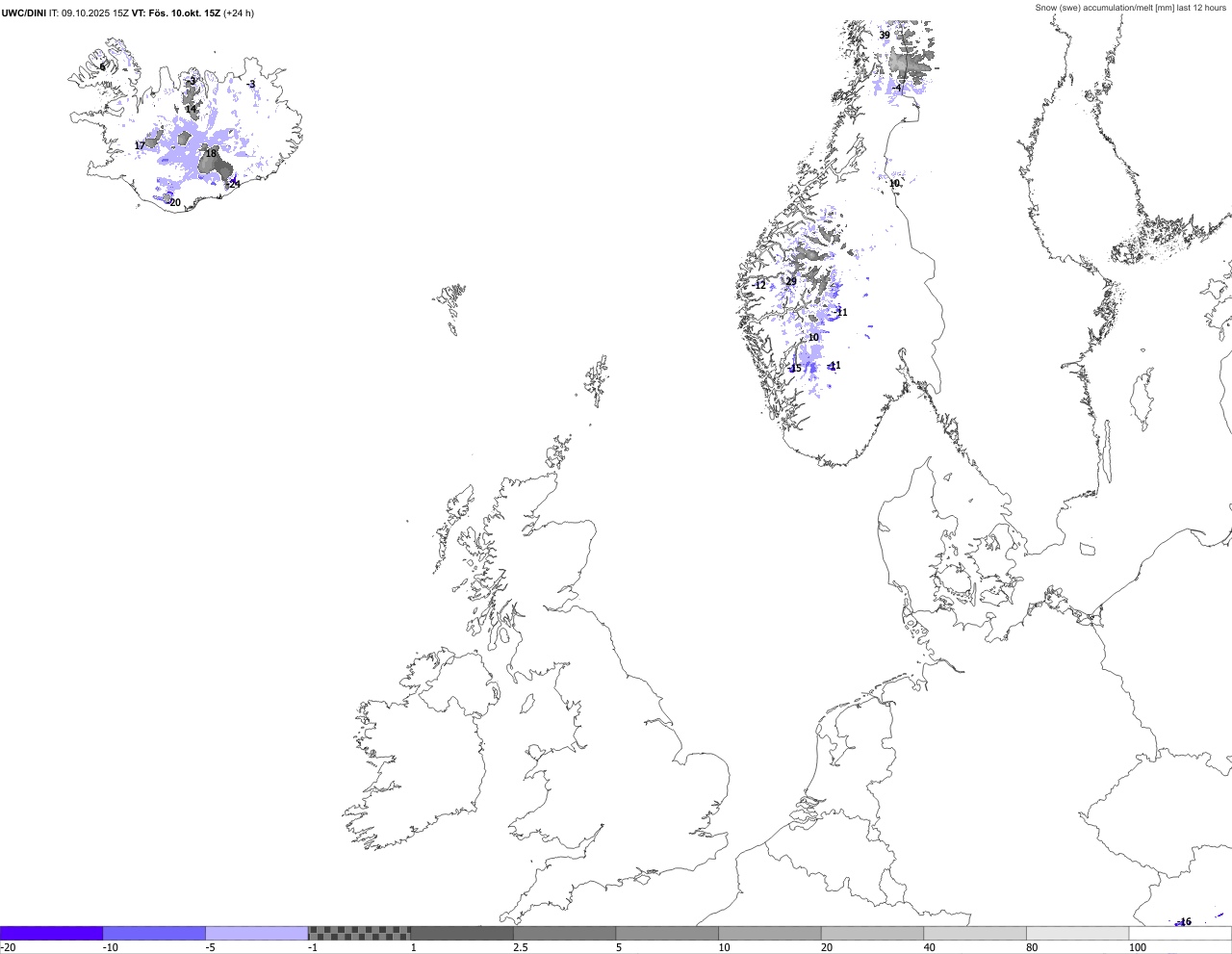Screen dimensions: 1232x954
Task: Click the (+24 h) forecast lead text
Action: [x=239, y=13]
